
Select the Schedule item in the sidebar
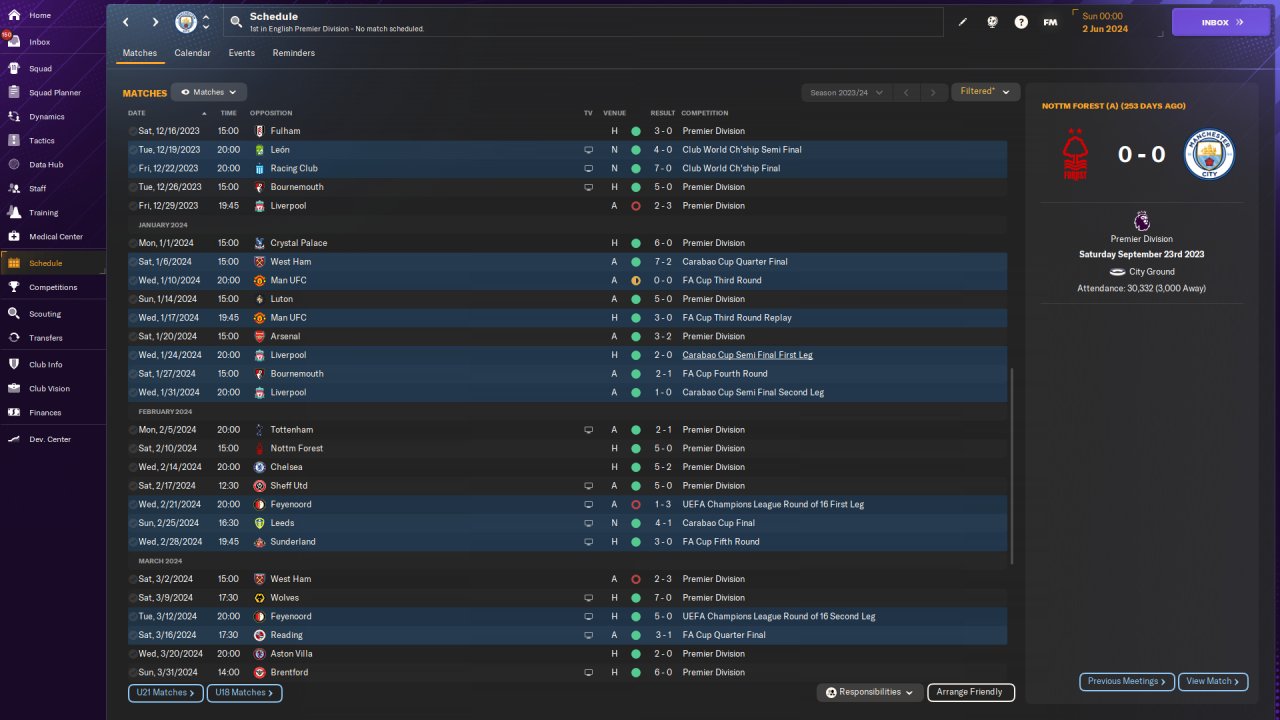52,263
